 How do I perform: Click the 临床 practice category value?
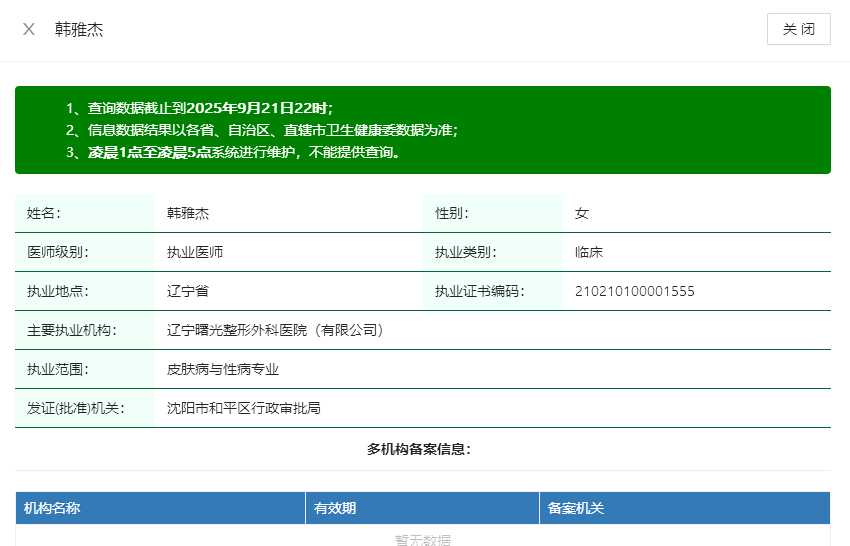588,252
